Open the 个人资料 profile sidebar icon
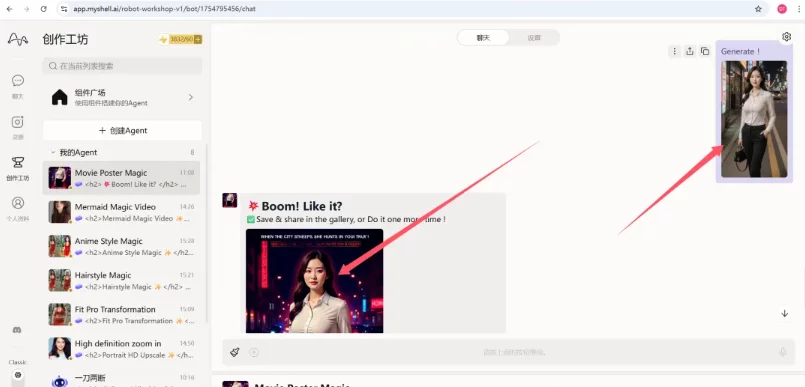The width and height of the screenshot is (805, 387). (18, 203)
